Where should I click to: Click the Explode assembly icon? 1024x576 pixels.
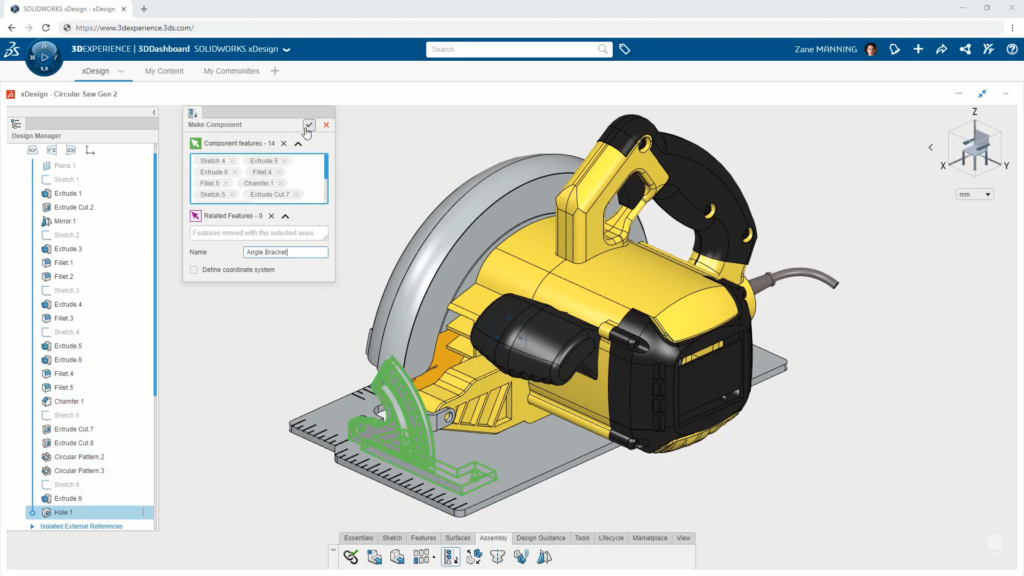[474, 557]
